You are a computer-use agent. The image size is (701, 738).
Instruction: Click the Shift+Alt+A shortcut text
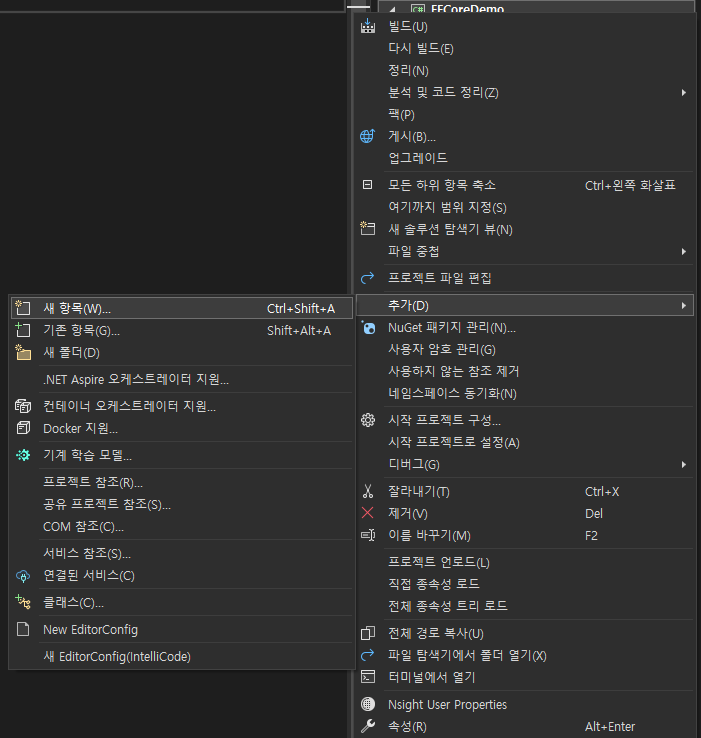(x=299, y=330)
